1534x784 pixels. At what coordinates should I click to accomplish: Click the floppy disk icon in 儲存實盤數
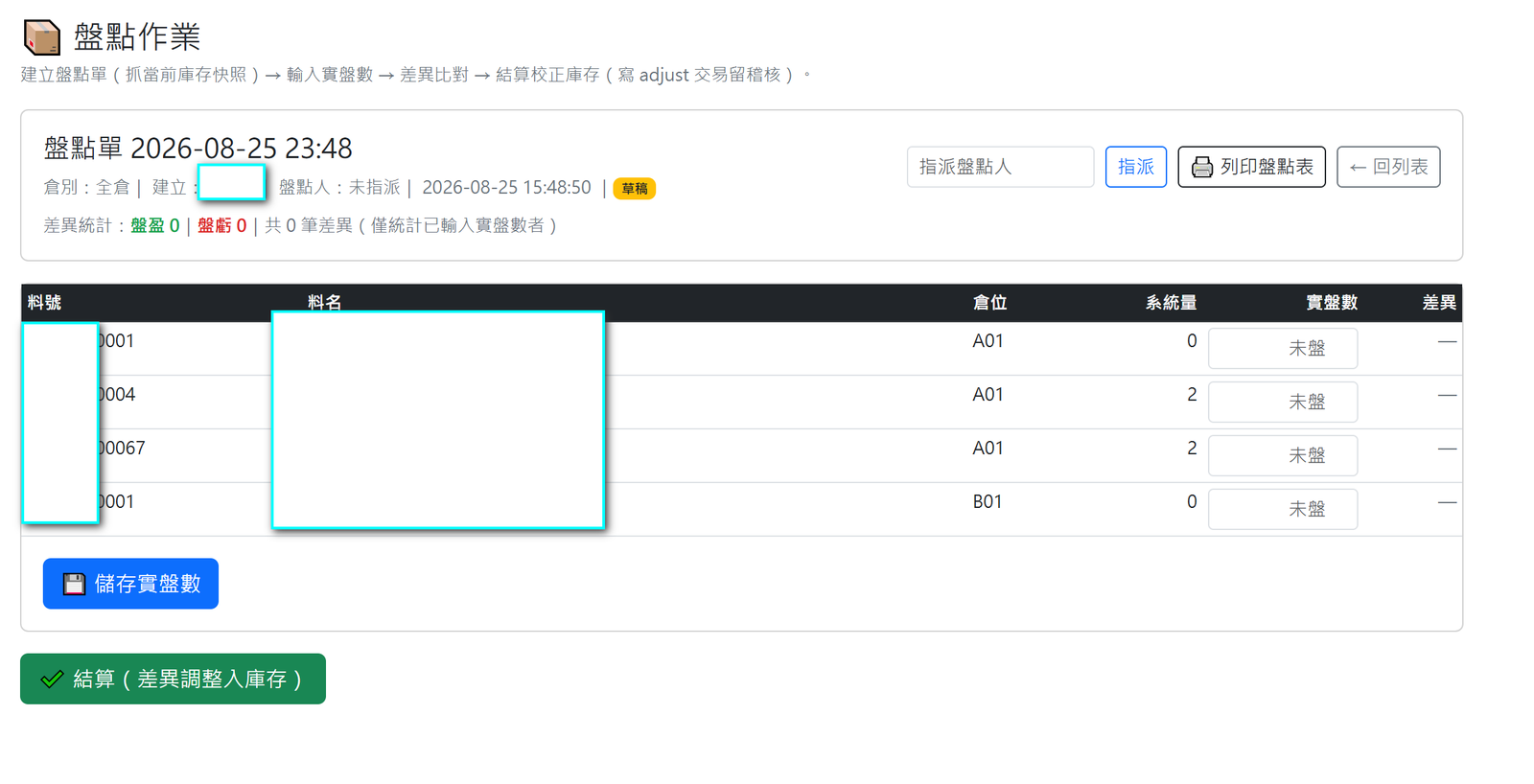coord(74,584)
